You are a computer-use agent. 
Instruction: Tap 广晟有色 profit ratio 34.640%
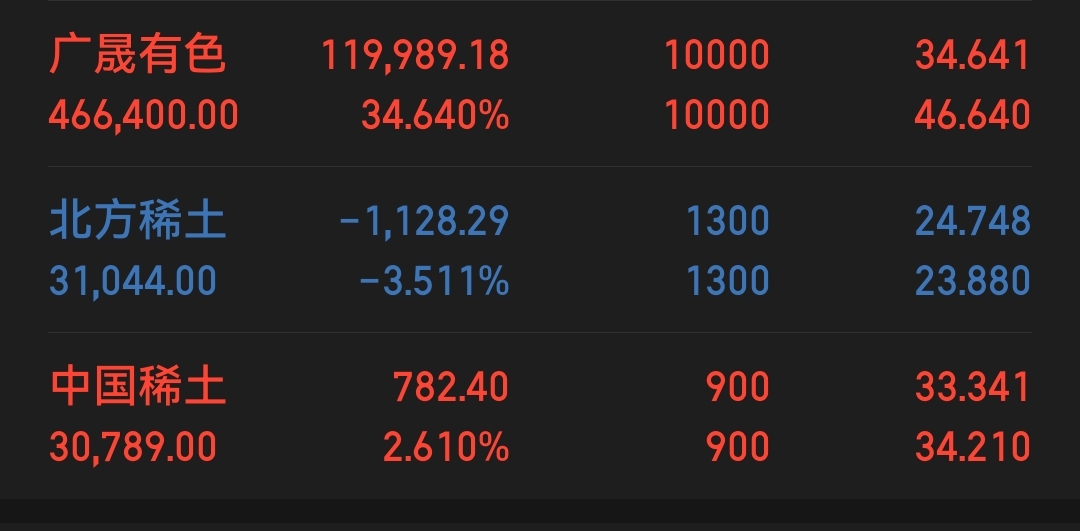click(x=435, y=115)
